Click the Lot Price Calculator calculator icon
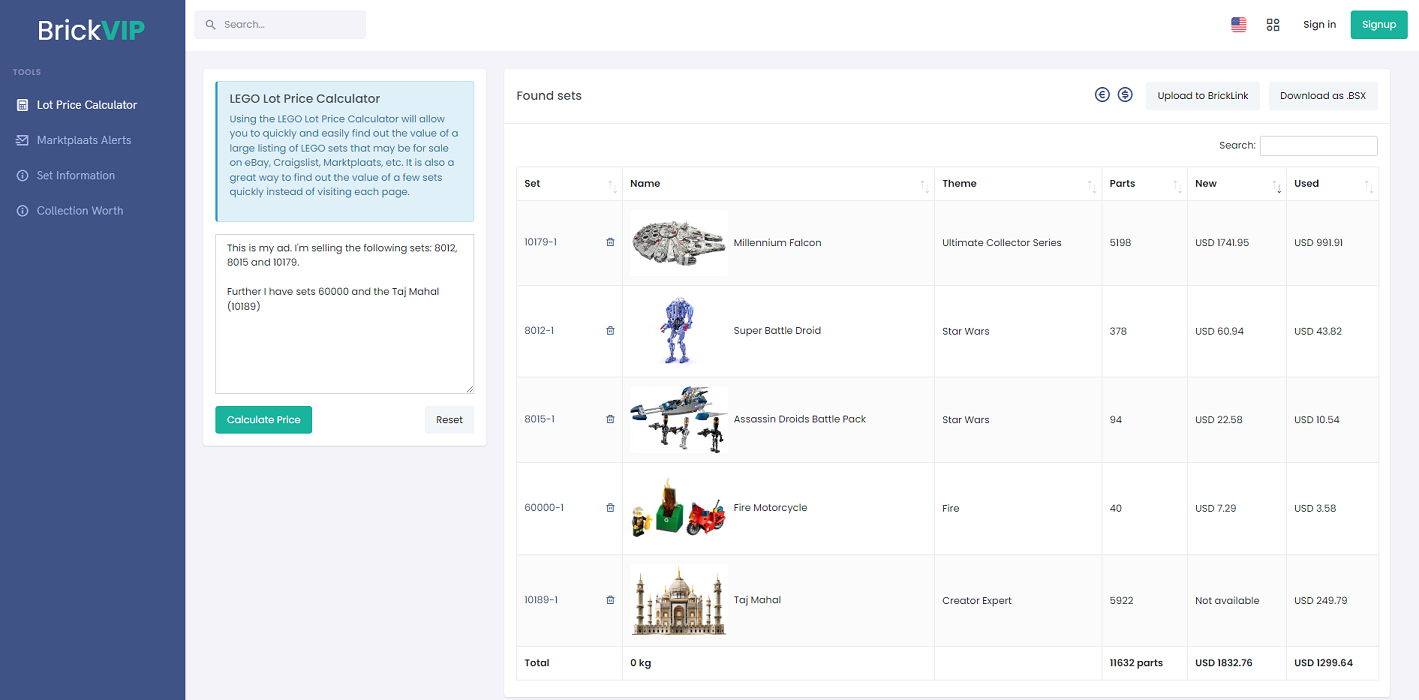Image resolution: width=1419 pixels, height=700 pixels. (x=22, y=105)
